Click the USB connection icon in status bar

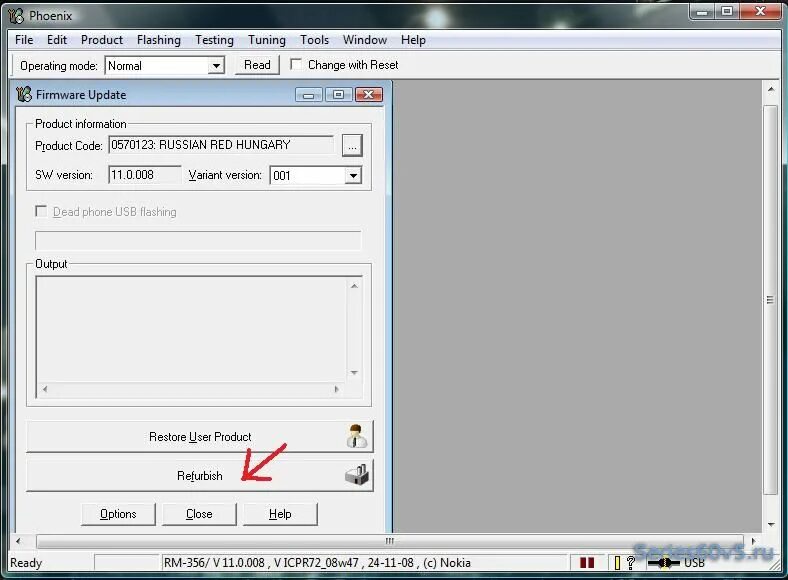663,562
